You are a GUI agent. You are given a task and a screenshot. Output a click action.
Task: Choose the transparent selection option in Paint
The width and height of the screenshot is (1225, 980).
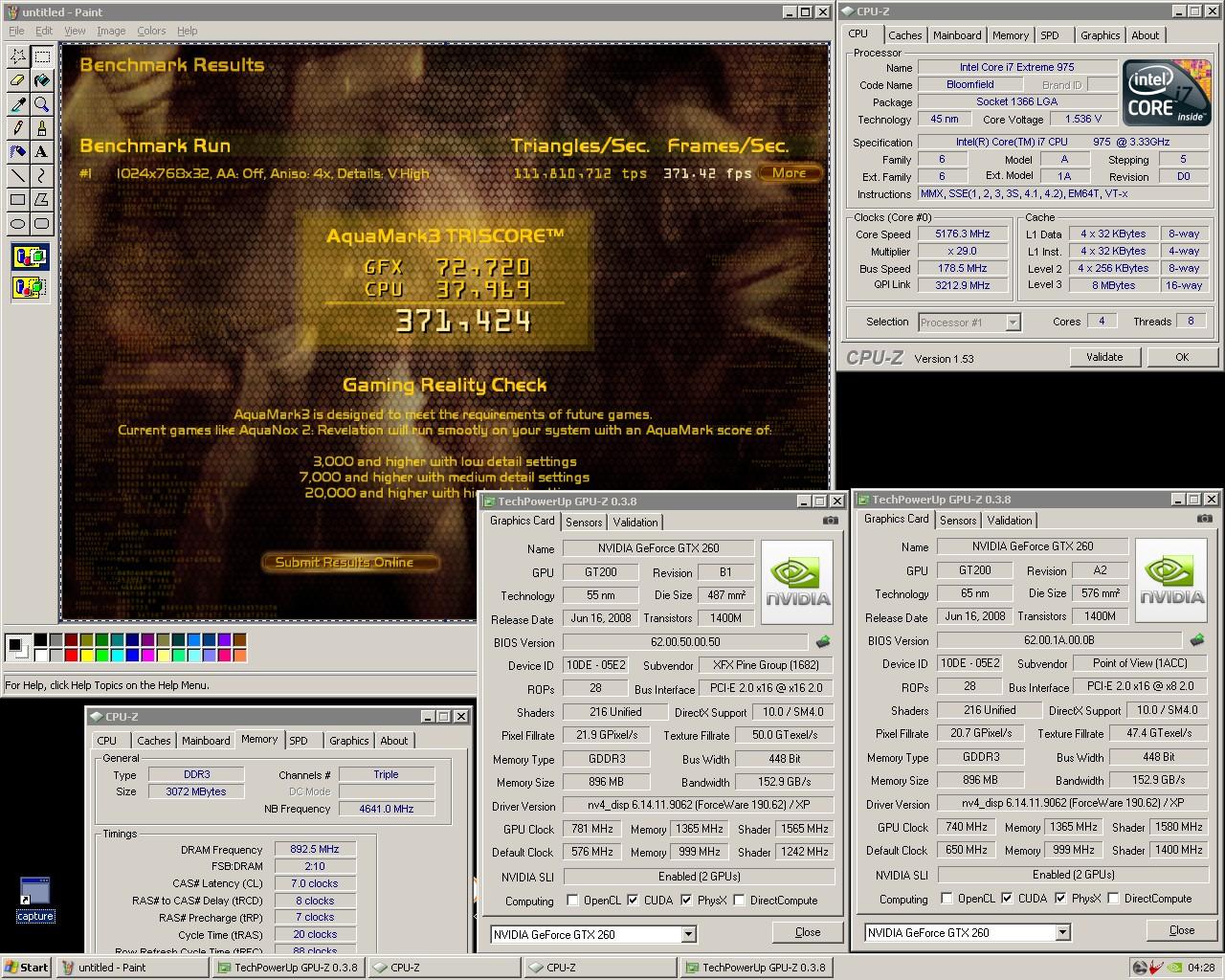click(x=31, y=286)
